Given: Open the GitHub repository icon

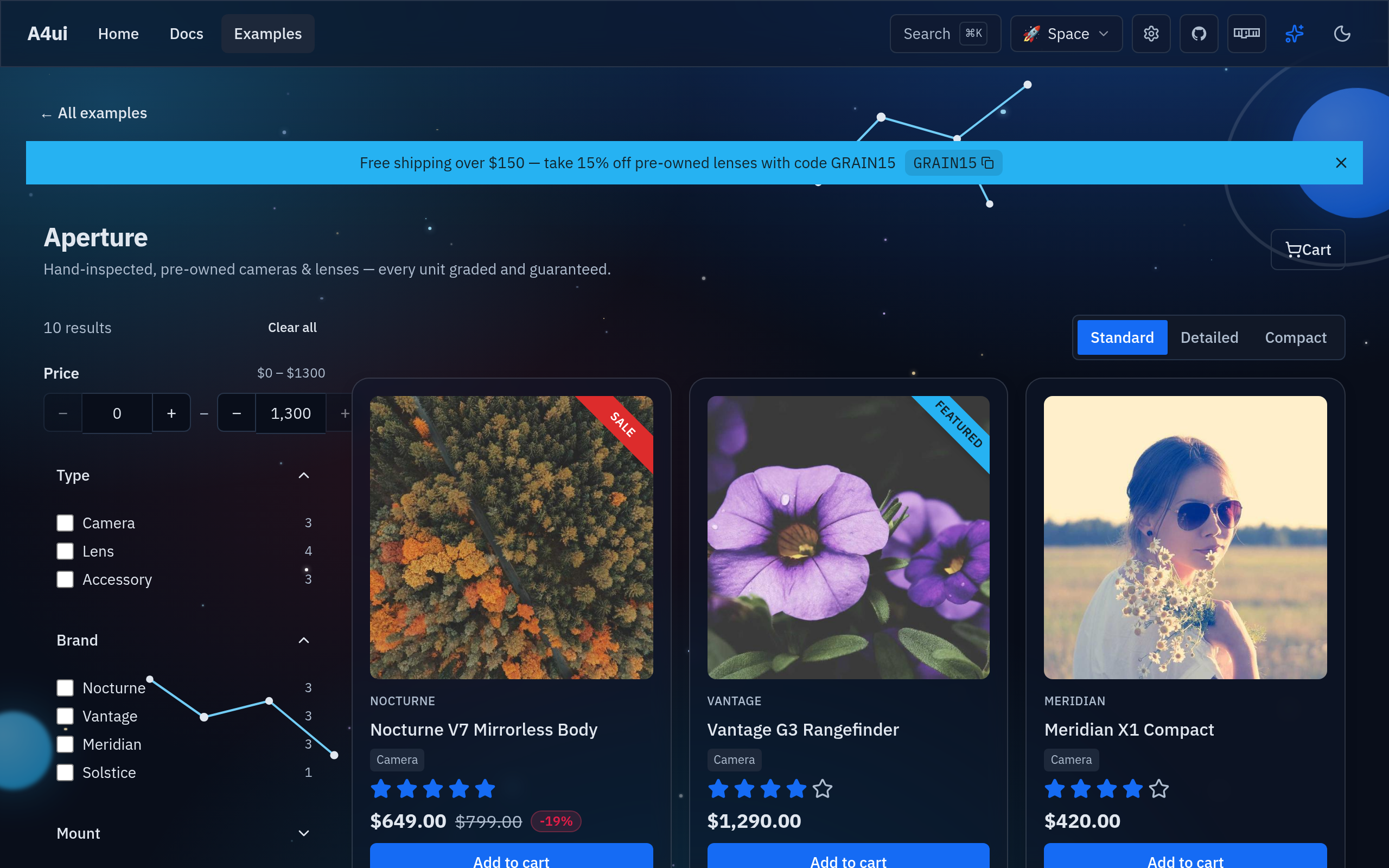Looking at the screenshot, I should coord(1199,34).
